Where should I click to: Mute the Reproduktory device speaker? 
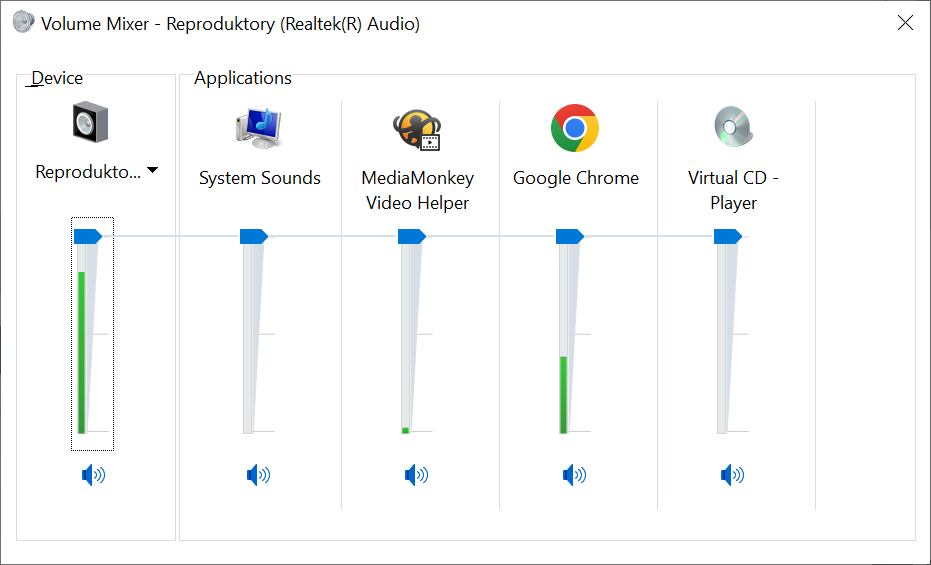[93, 475]
